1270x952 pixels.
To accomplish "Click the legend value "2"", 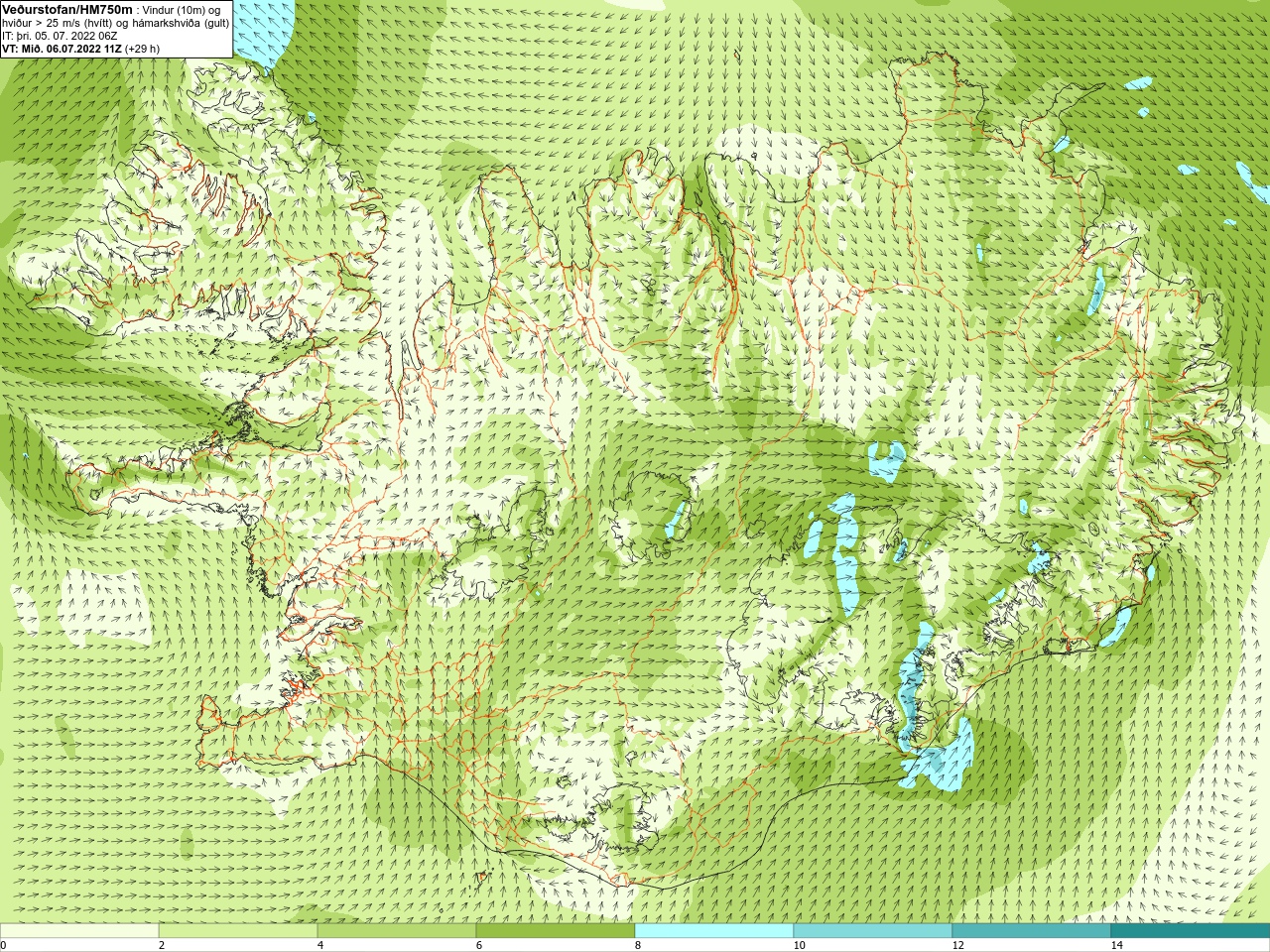I will click(162, 945).
